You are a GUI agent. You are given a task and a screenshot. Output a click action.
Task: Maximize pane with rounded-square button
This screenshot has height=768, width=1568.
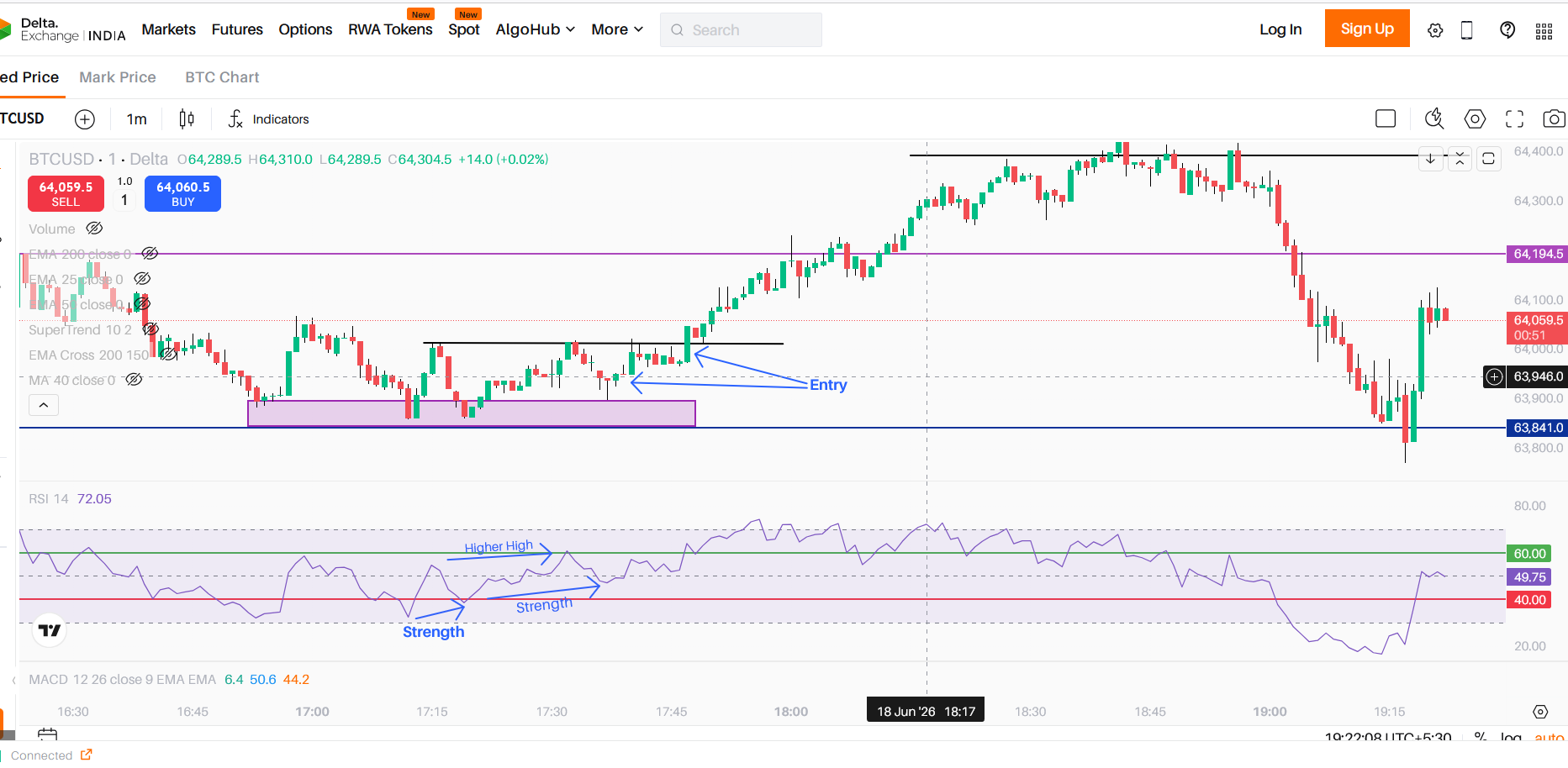pyautogui.click(x=1488, y=158)
